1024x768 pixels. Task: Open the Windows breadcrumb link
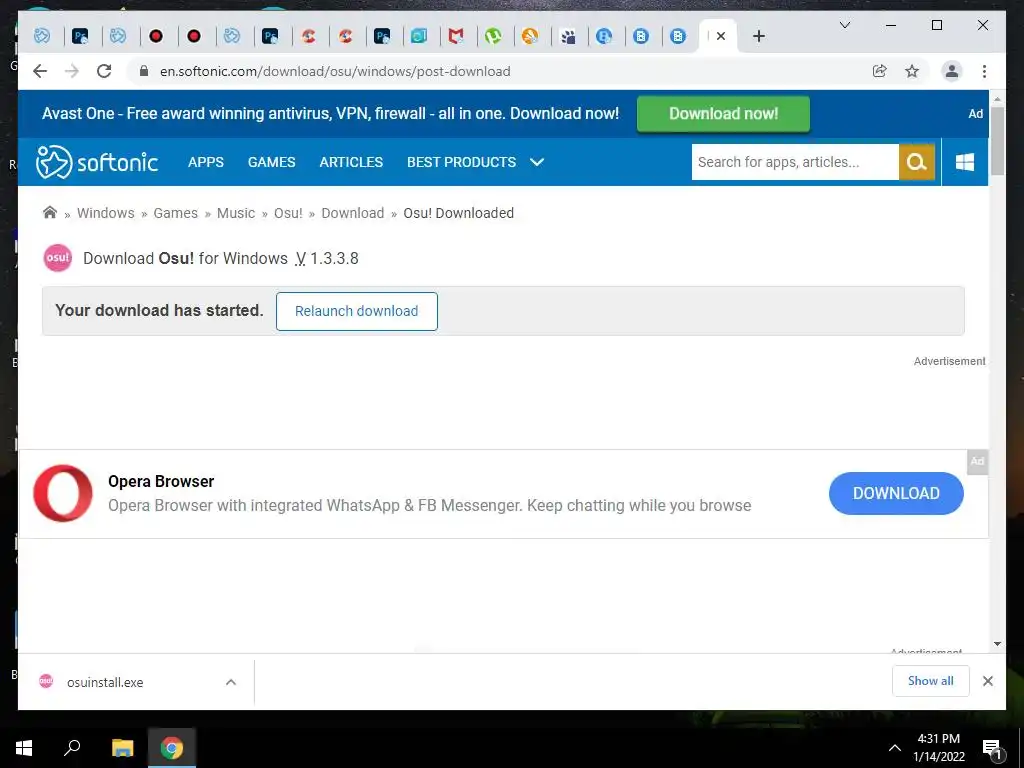tap(106, 213)
